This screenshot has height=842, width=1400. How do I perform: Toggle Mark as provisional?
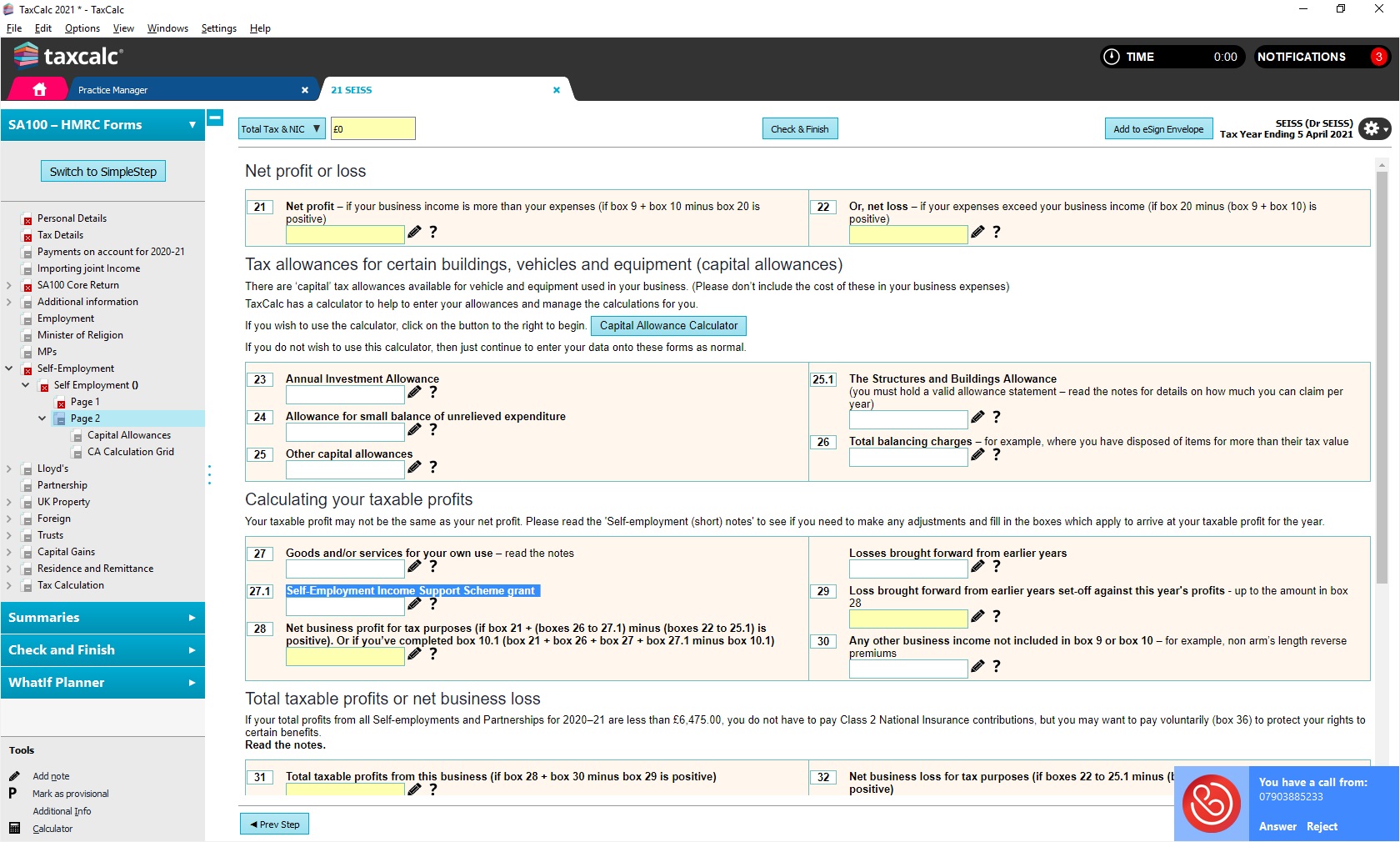coord(70,794)
